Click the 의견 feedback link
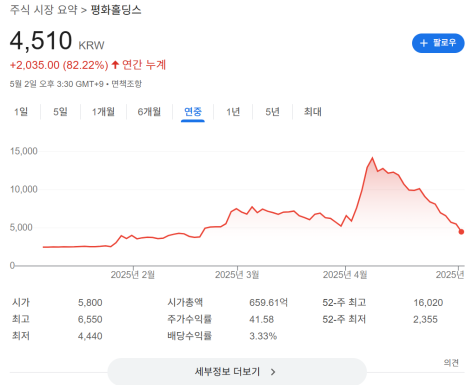 pos(451,363)
